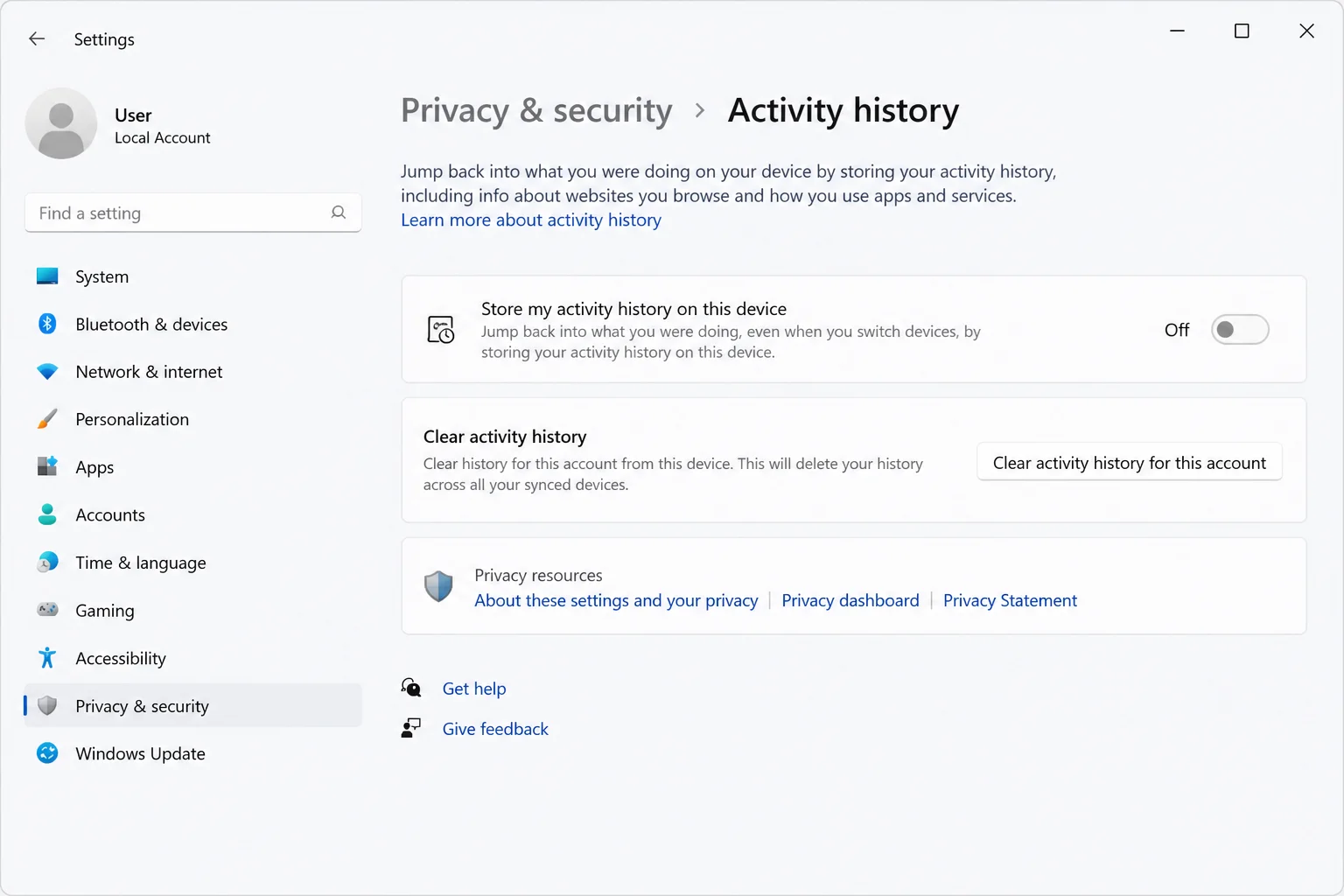Open Bluetooth & devices category

click(193, 324)
